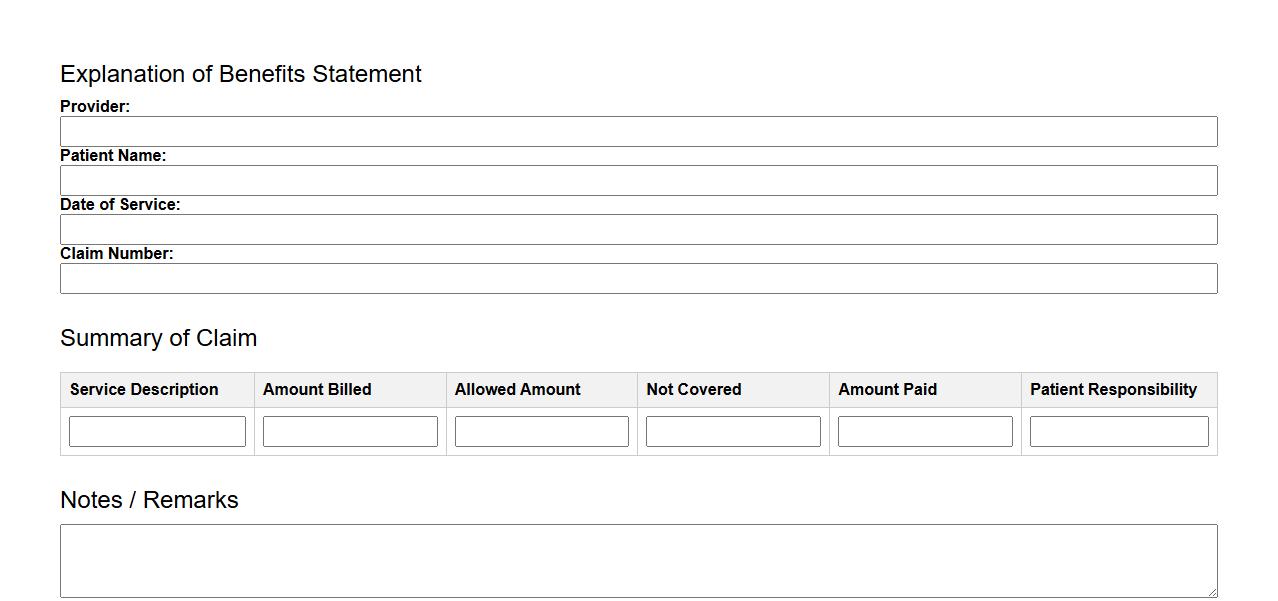This screenshot has width=1278, height=601.
Task: Click the Amount Billed input cell
Action: [x=350, y=431]
